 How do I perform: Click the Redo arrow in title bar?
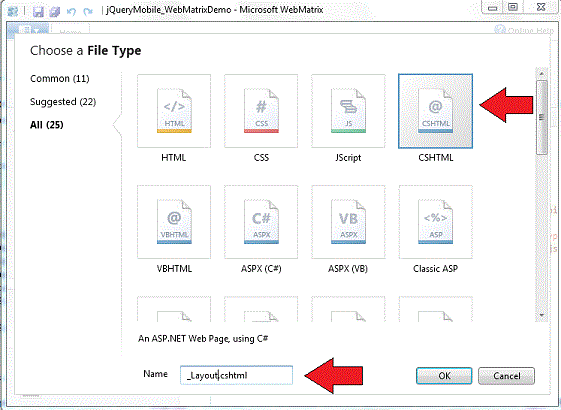(88, 11)
